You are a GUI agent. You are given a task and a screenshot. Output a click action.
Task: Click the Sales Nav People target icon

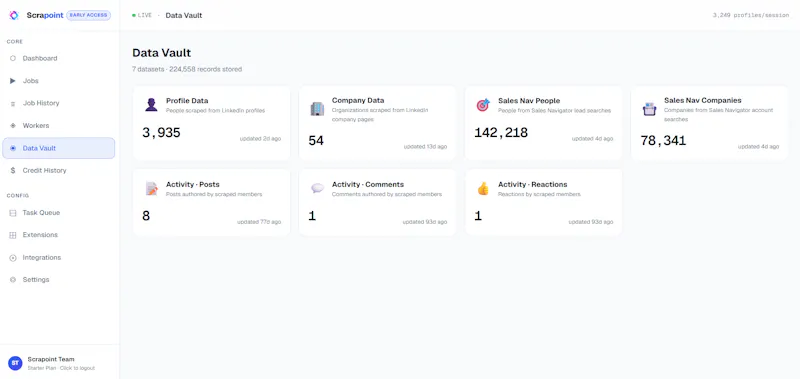point(483,105)
